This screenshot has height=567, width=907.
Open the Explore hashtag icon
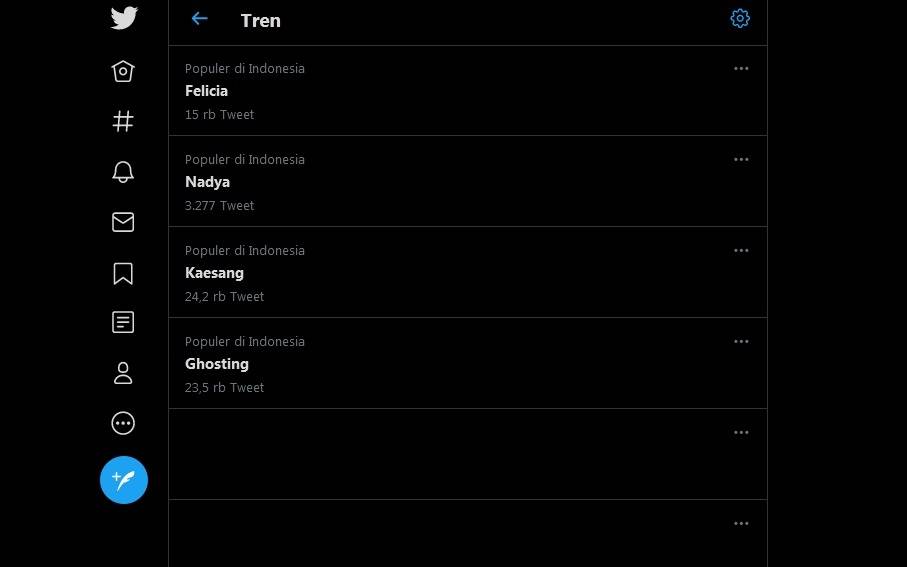click(123, 121)
